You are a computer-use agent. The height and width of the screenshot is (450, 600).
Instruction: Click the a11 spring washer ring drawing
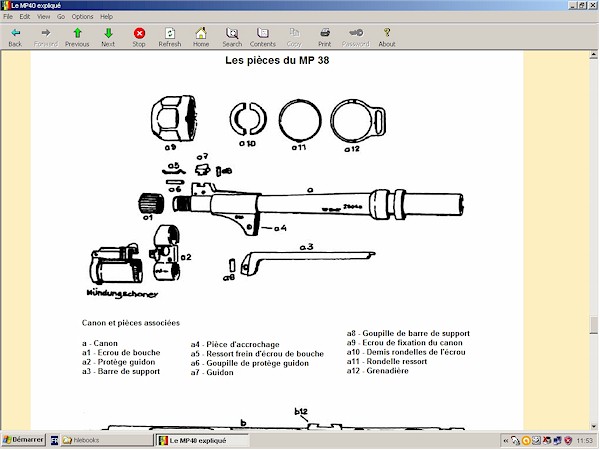[300, 121]
